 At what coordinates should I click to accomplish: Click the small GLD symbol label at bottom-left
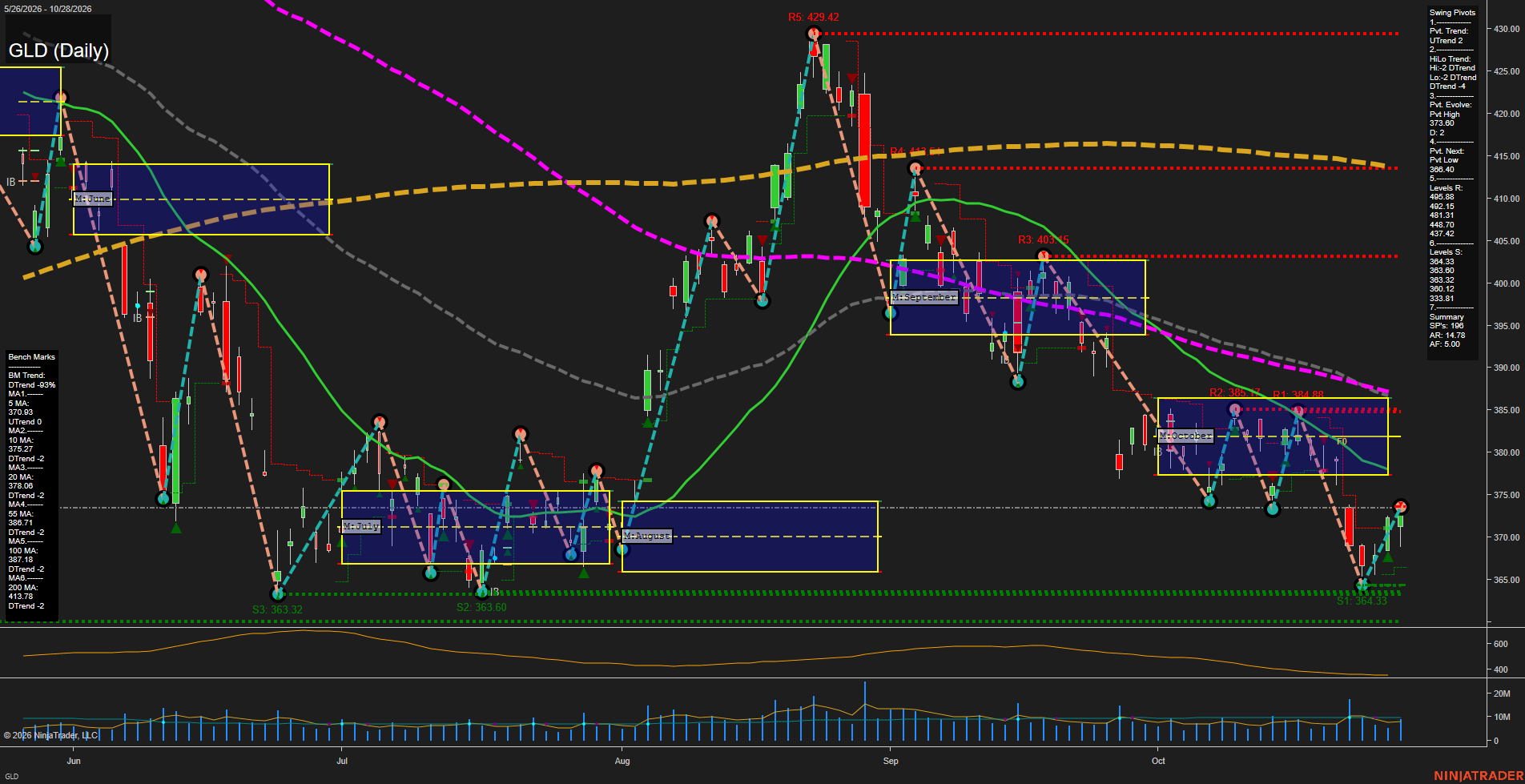[11, 776]
